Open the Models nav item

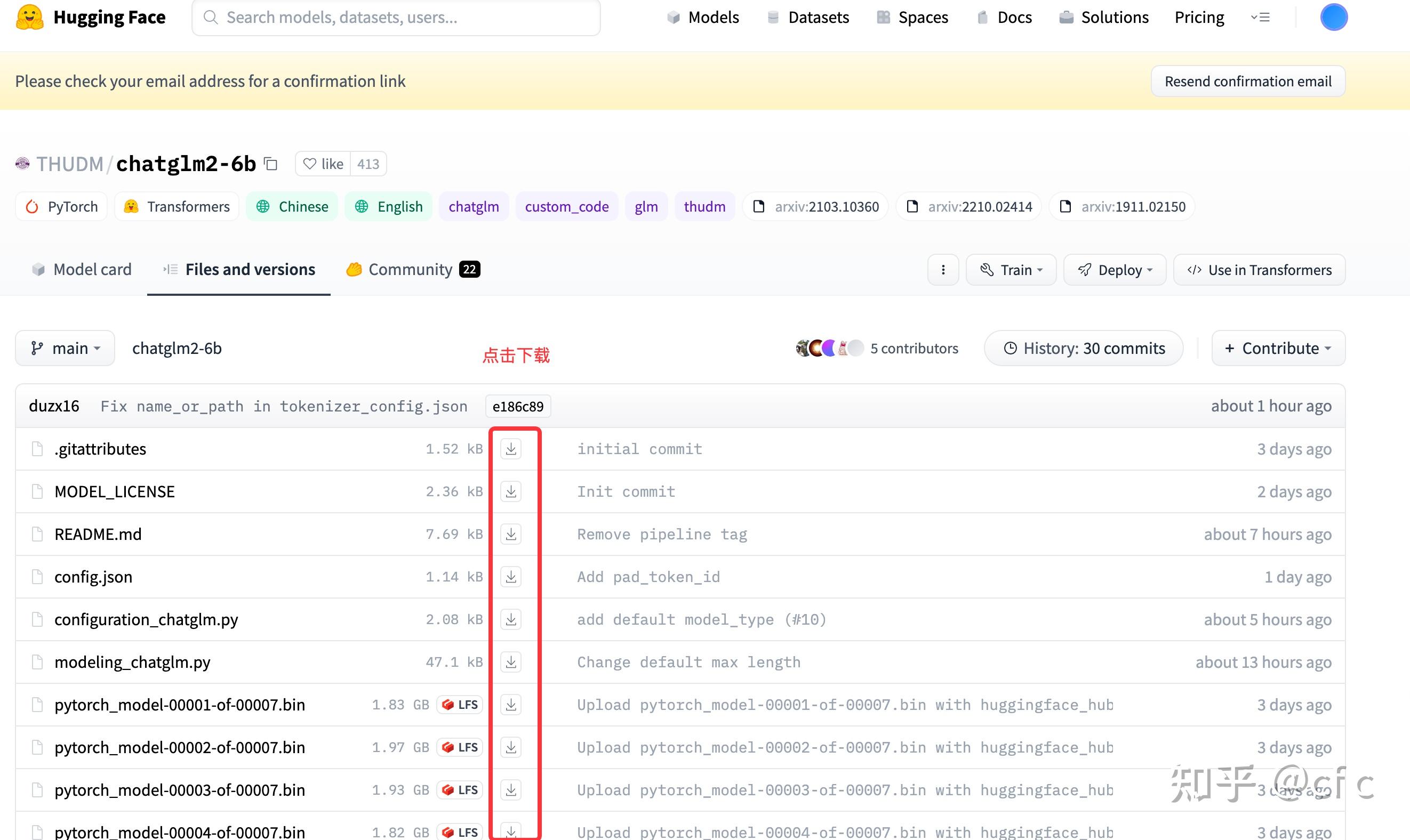[x=703, y=18]
